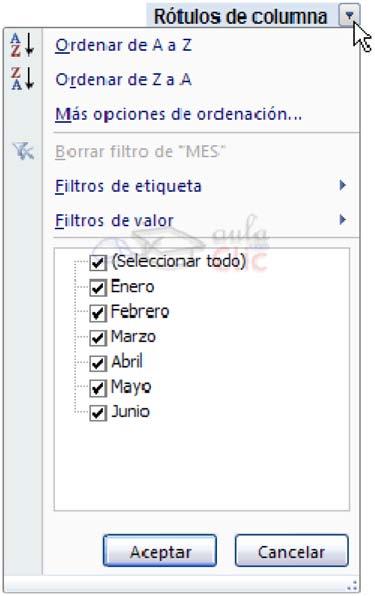Click the clear filter funnel icon
The image size is (375, 596).
[x=23, y=151]
